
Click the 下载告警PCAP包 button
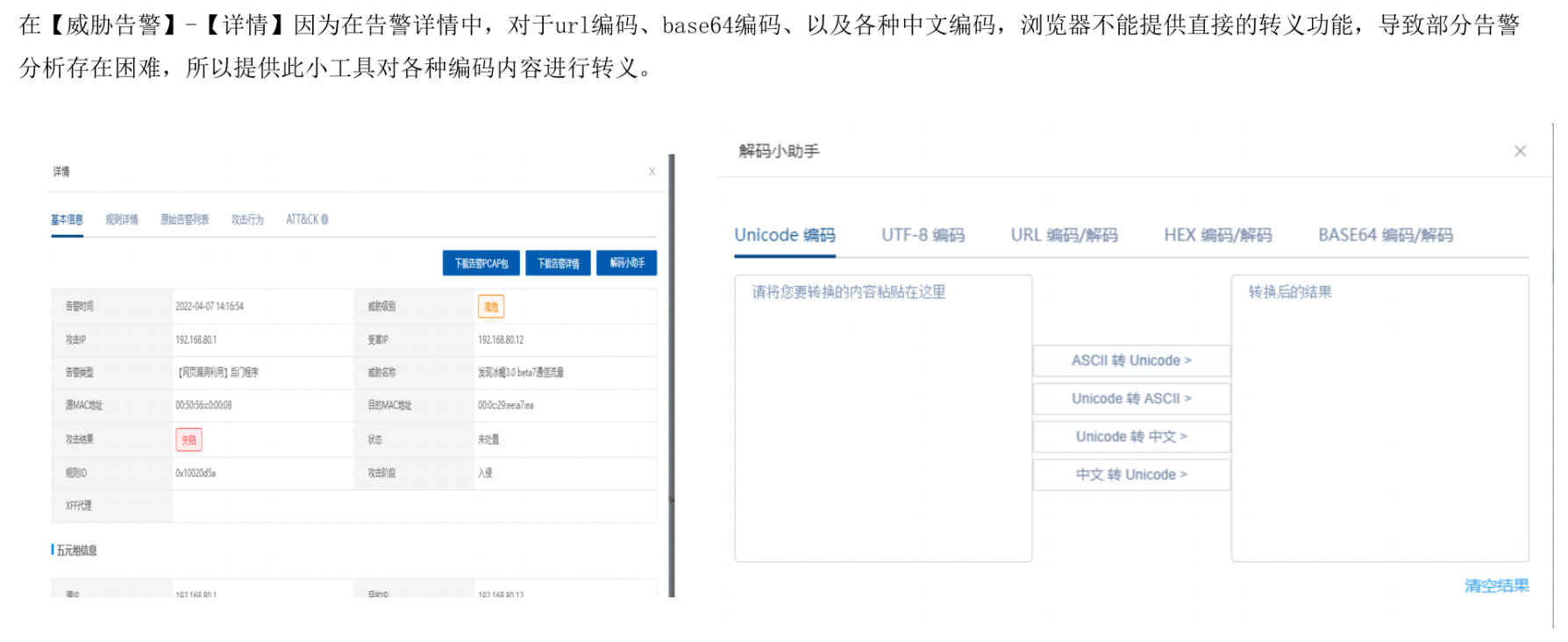481,263
